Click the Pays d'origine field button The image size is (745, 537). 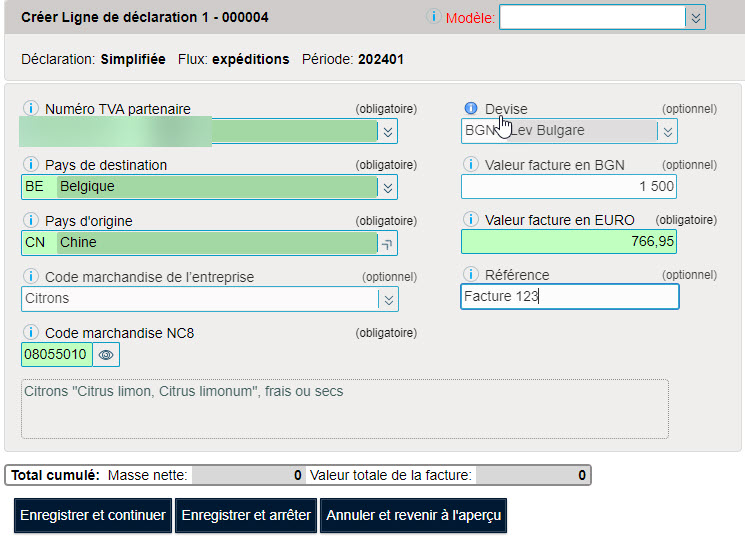[x=387, y=244]
